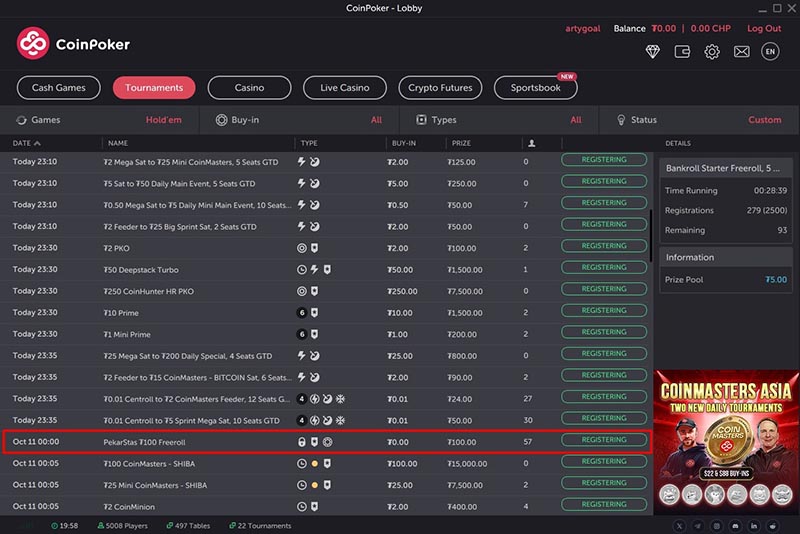
Task: Click the CoinMasters Asia promo banner
Action: click(727, 441)
